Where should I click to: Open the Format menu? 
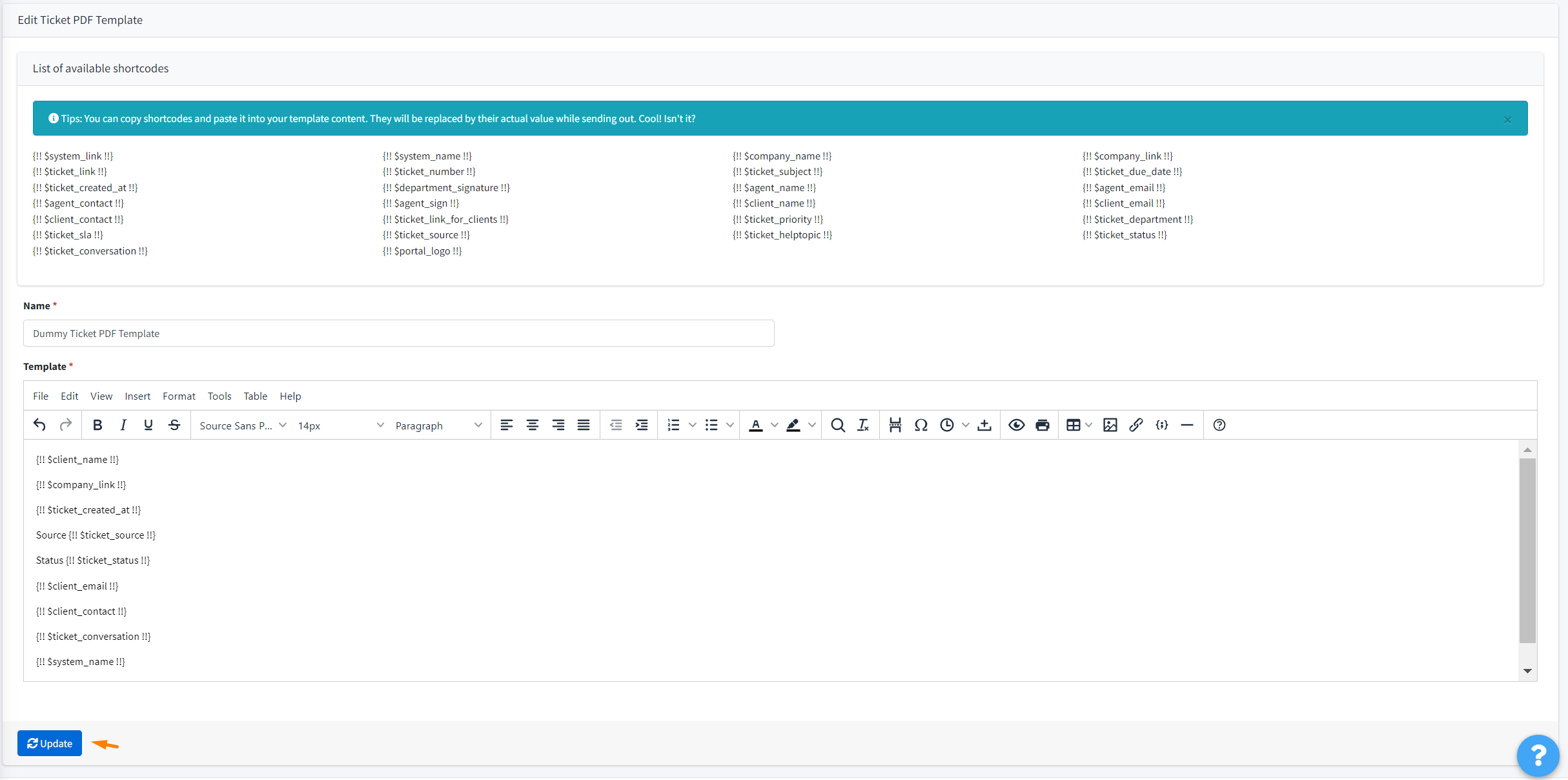click(x=179, y=396)
